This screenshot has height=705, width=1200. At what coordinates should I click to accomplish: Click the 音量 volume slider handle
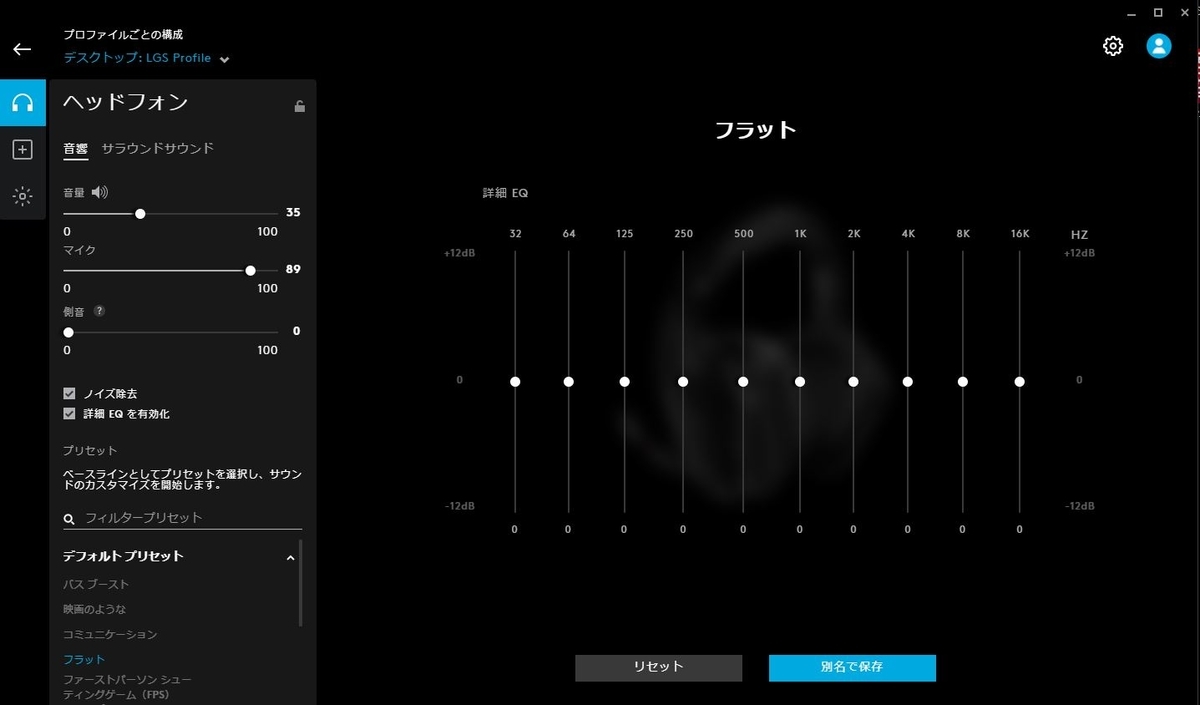pos(140,213)
